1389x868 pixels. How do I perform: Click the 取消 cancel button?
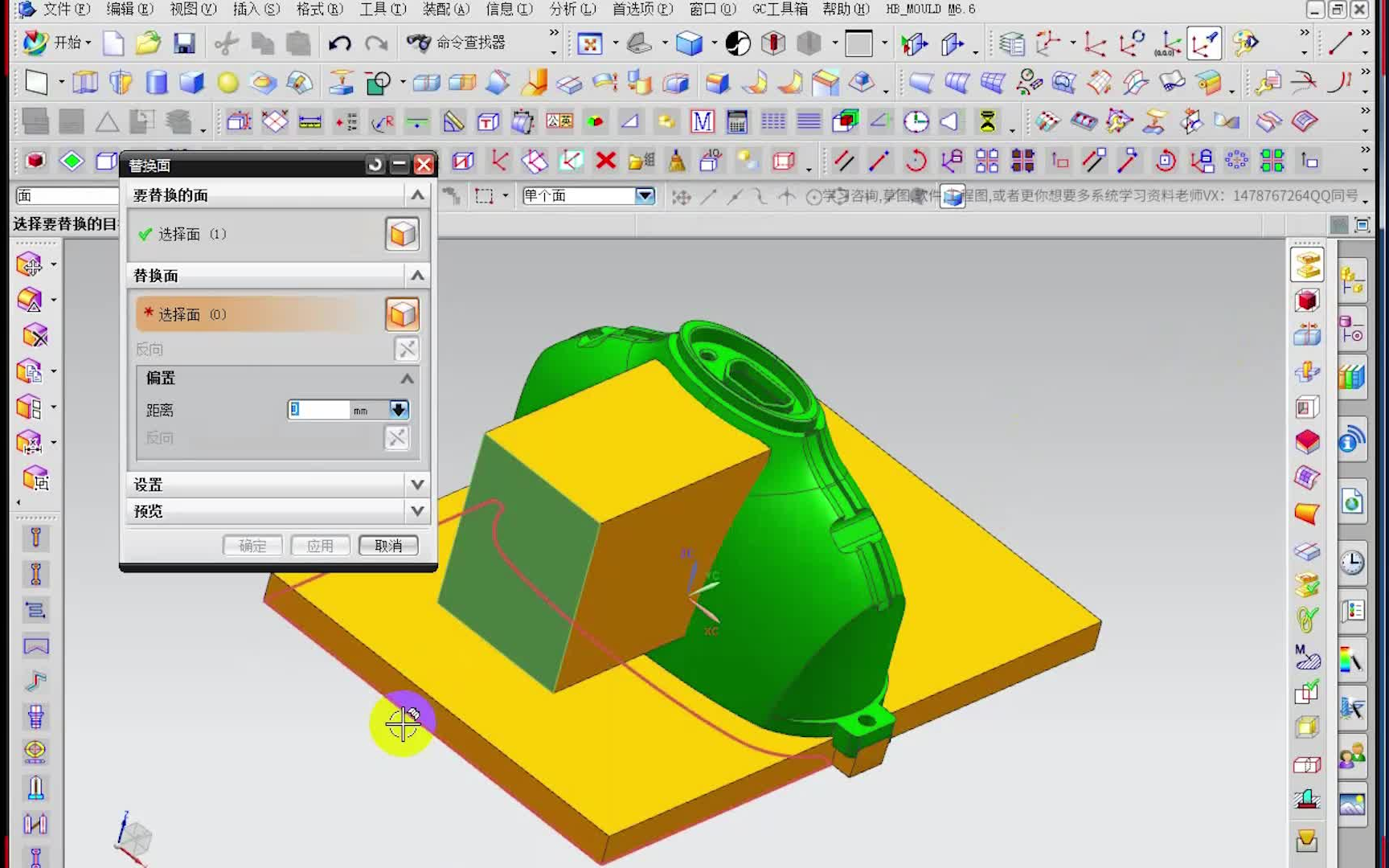(x=388, y=545)
